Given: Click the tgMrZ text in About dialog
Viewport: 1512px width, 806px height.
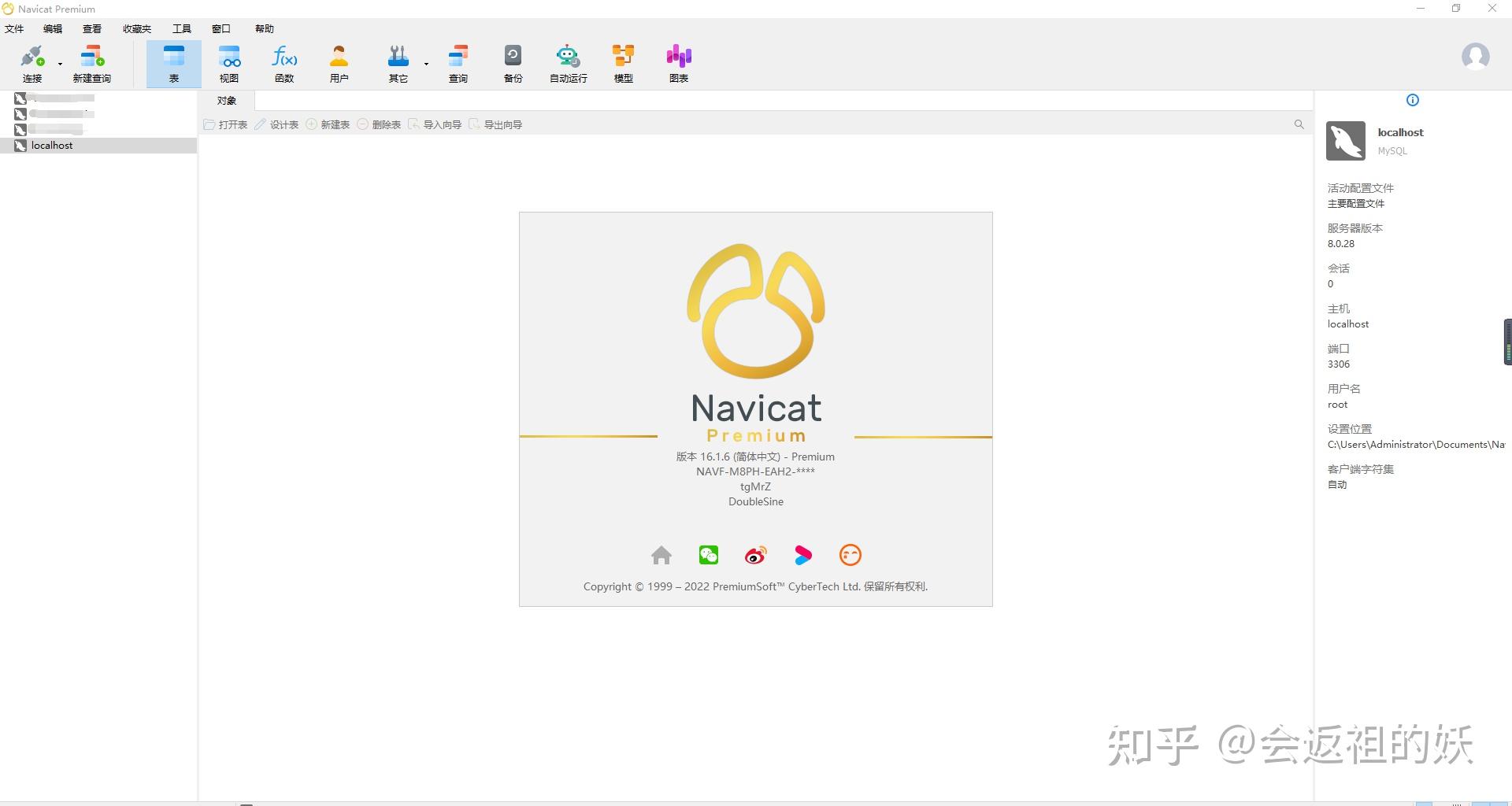Looking at the screenshot, I should coord(755,486).
